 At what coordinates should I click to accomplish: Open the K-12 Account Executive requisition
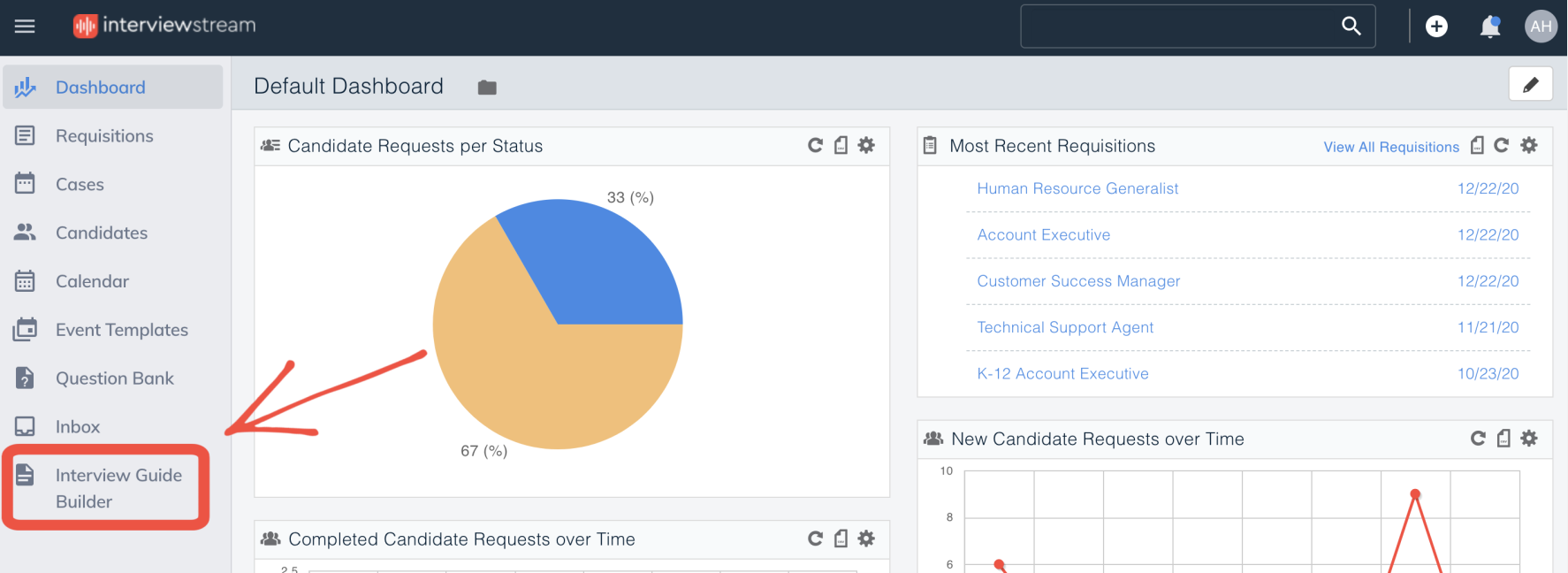click(1062, 373)
